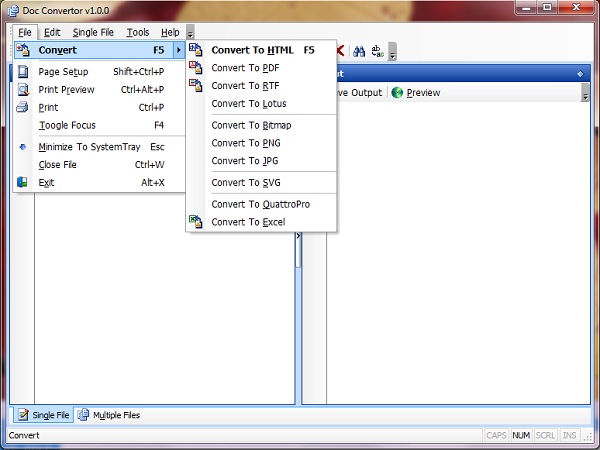Click the Multiple Files tab icon

(x=83, y=415)
